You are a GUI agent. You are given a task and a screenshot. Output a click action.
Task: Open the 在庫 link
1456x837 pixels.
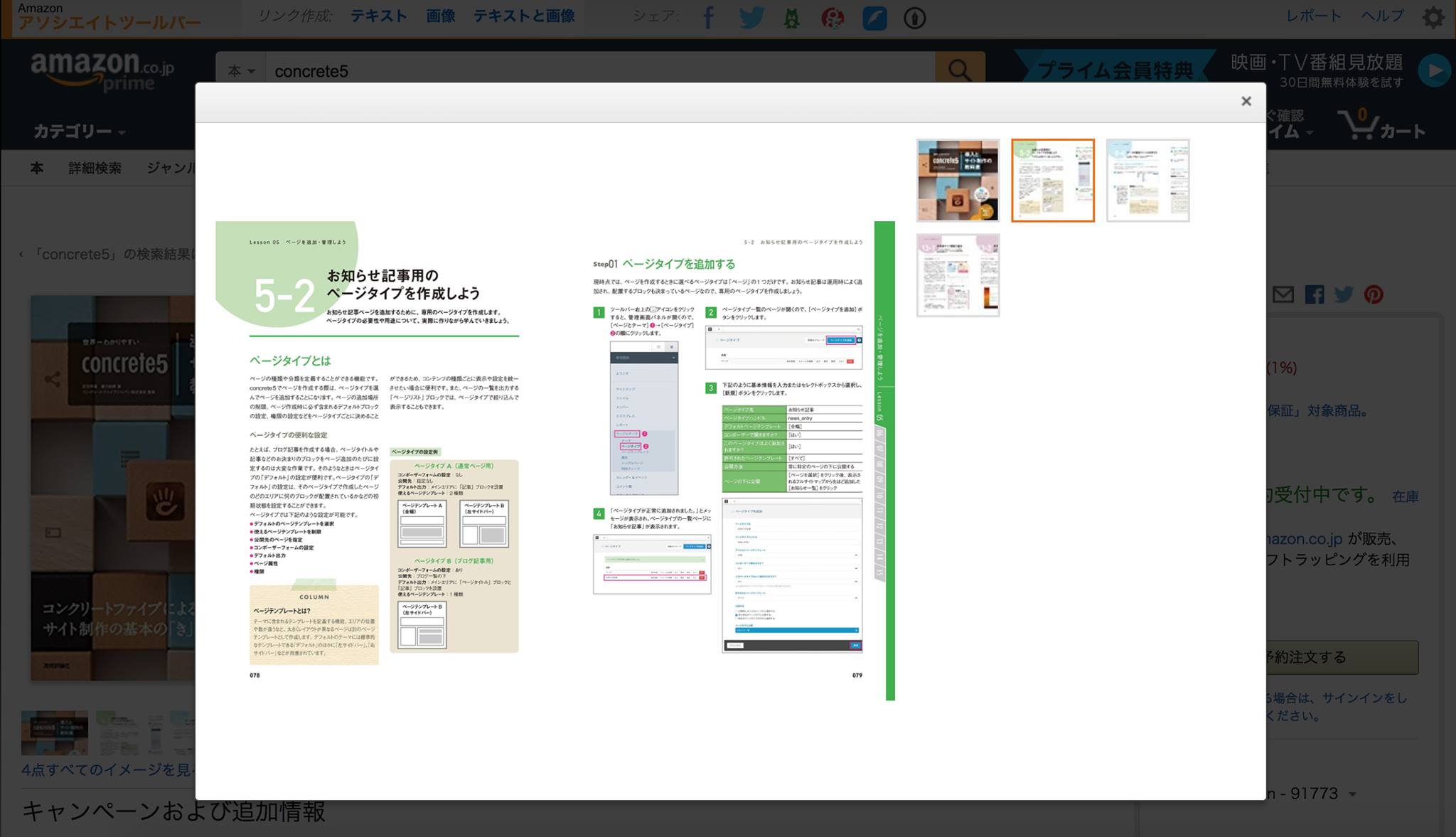(x=1406, y=497)
